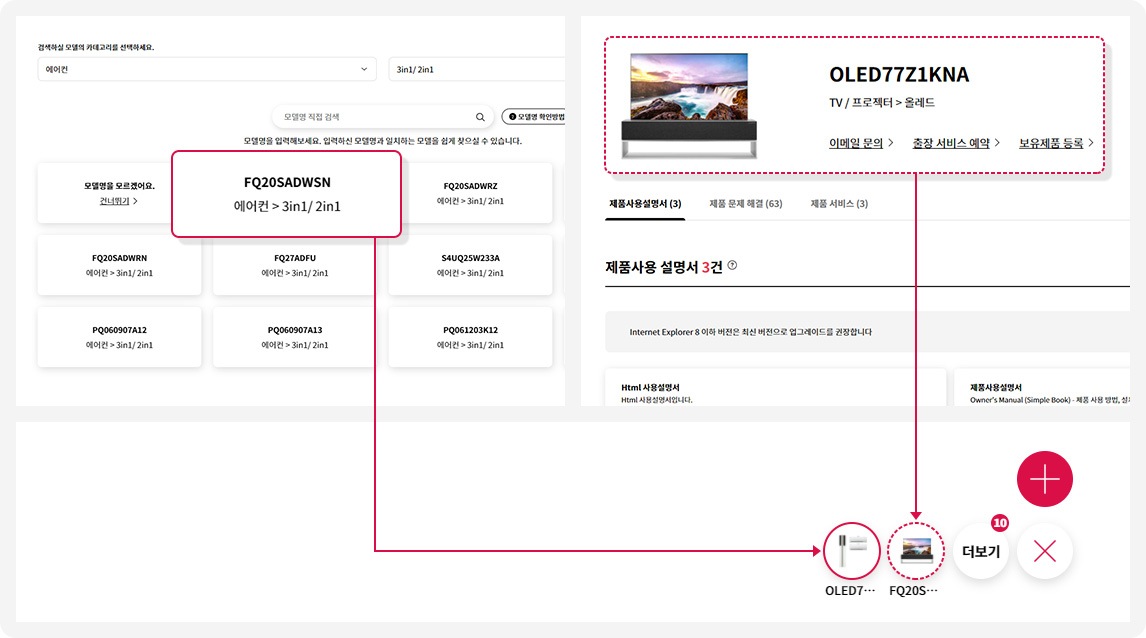Viewport: 1146px width, 638px height.
Task: Open the 모델명 확인방법 help button
Action: pyautogui.click(x=536, y=117)
